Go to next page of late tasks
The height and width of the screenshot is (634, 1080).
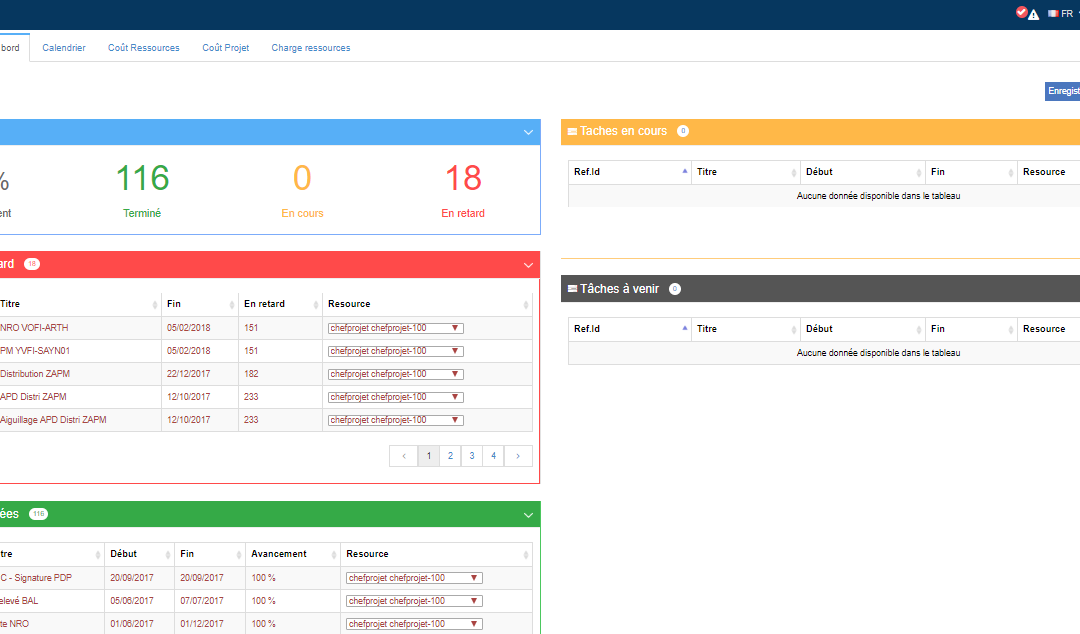518,456
